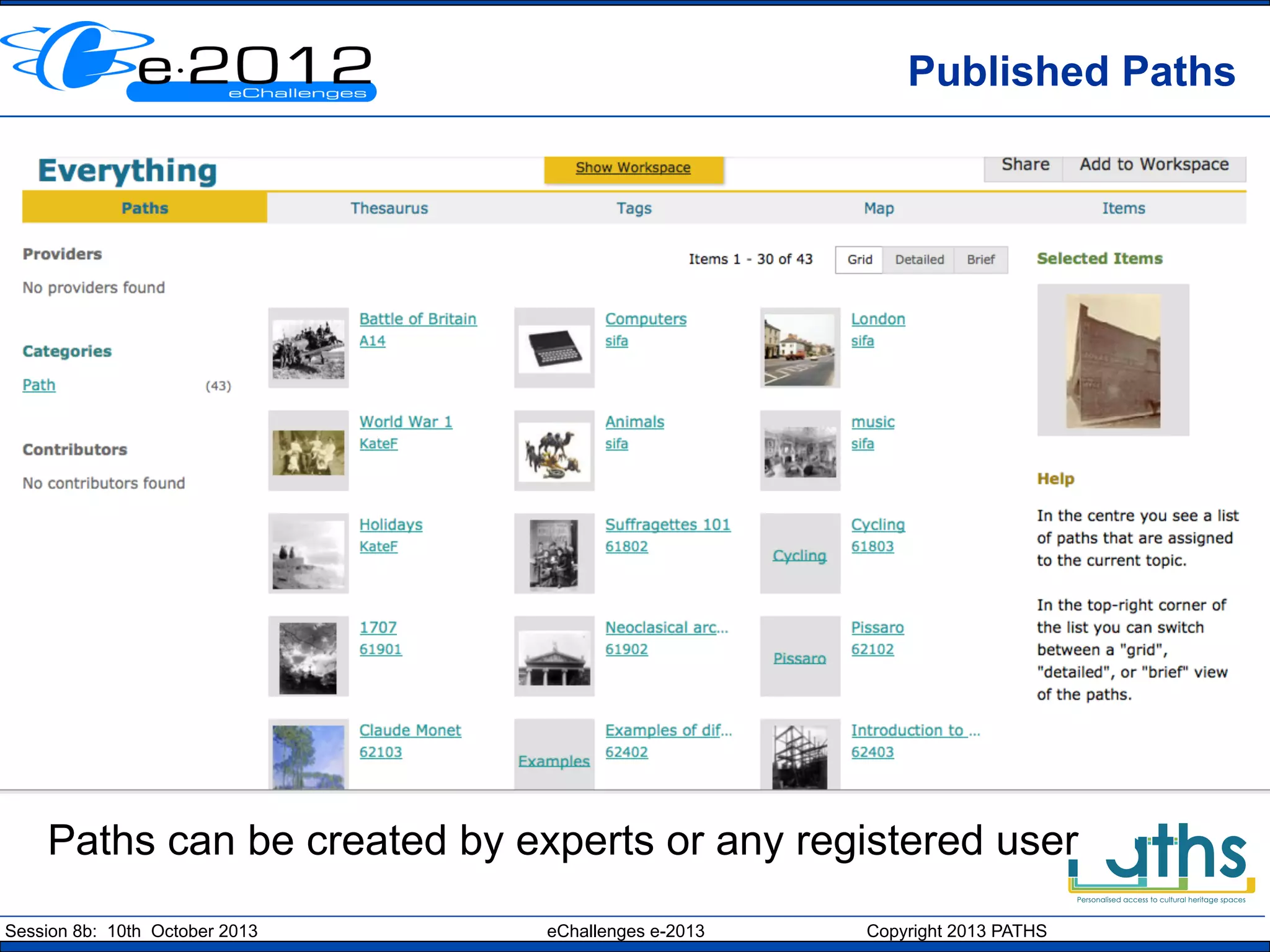Switch to Brief view
The image size is (1270, 952).
click(980, 260)
